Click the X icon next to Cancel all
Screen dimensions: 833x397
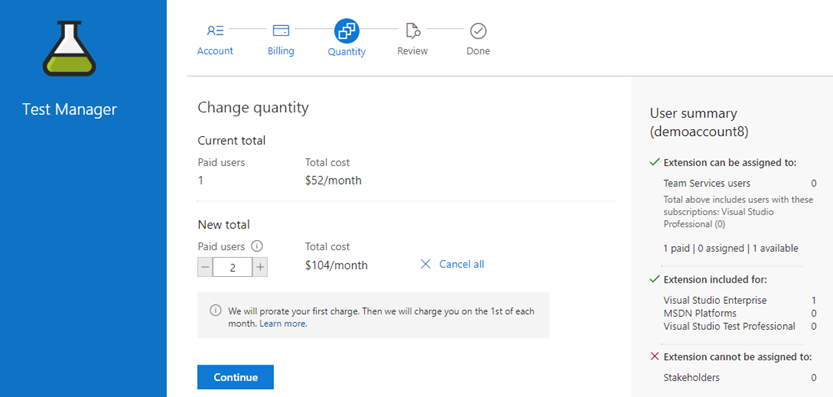coord(426,264)
